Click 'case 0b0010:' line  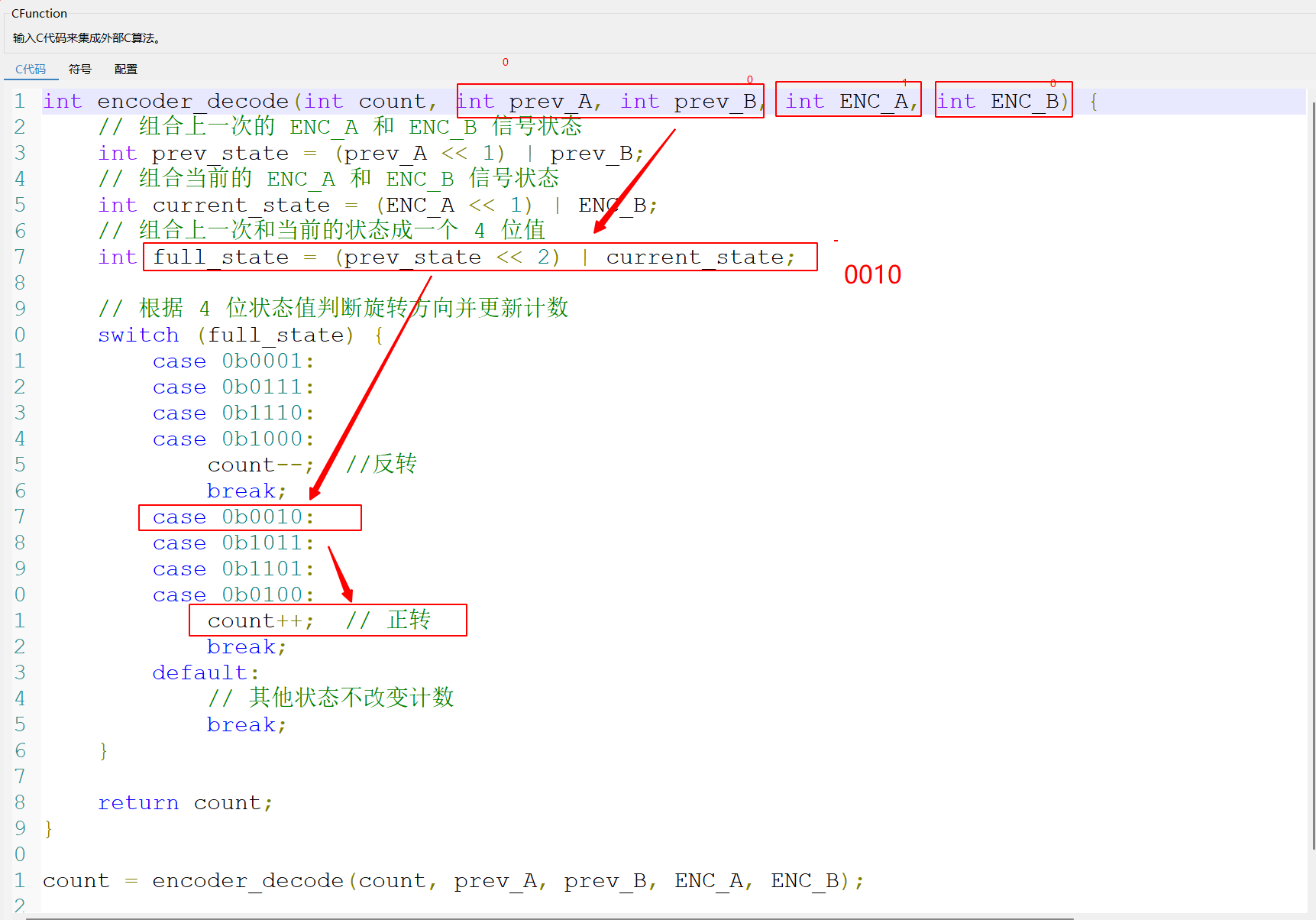tap(233, 517)
